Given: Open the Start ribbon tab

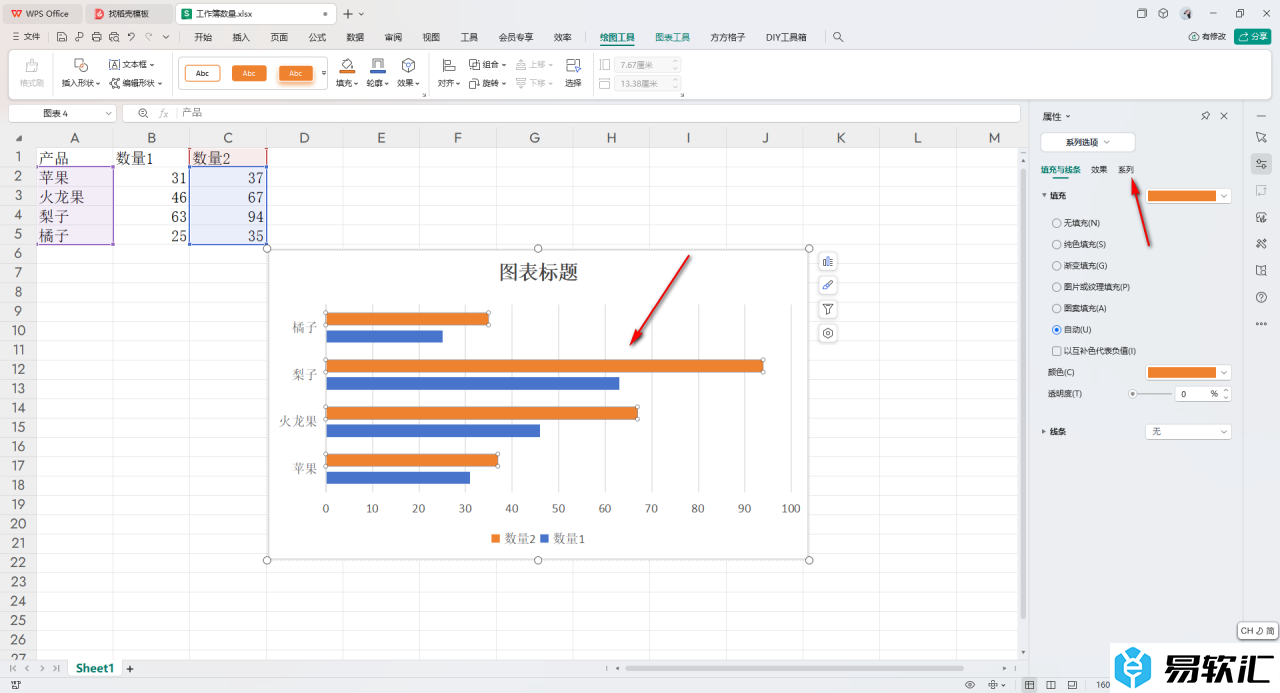Looking at the screenshot, I should [203, 37].
